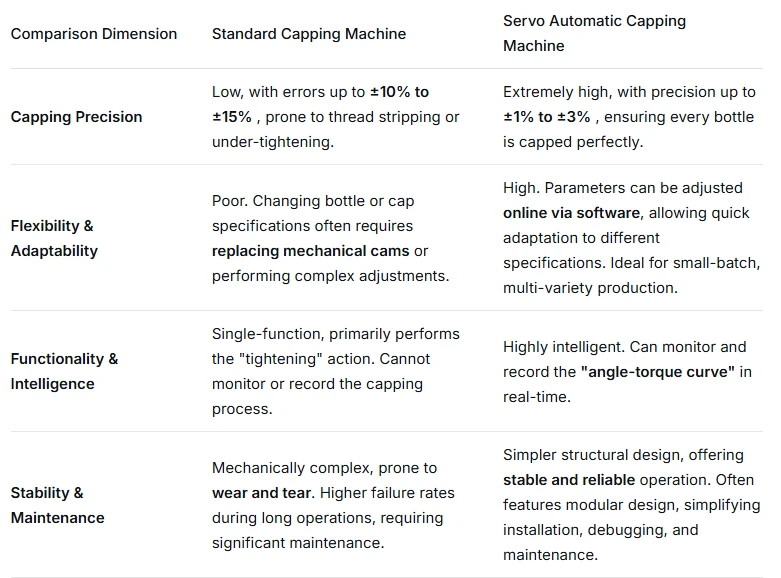Click the Single-function standard machine description
781x578 pixels.
[336, 371]
